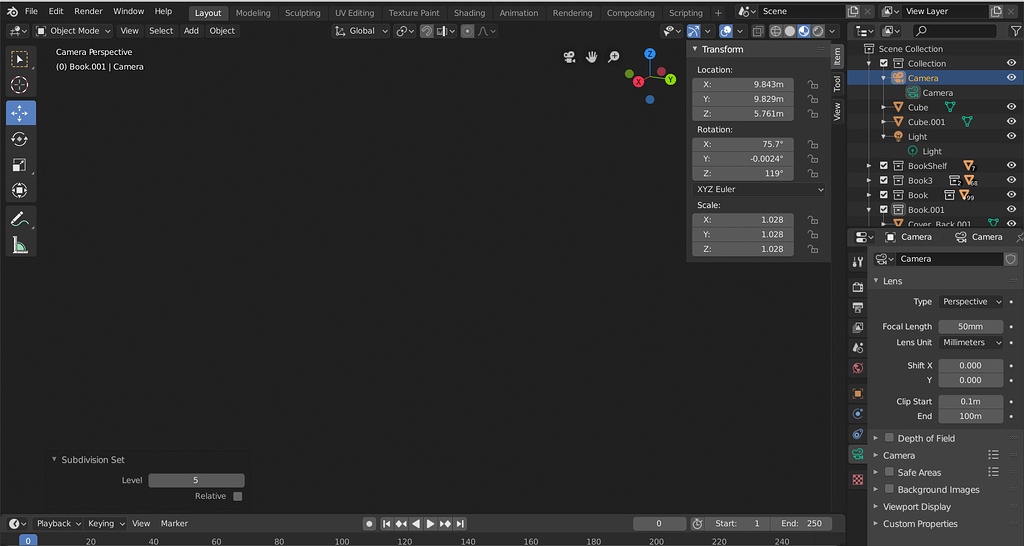Lock the Rotation Z value
1024x546 pixels.
[812, 174]
